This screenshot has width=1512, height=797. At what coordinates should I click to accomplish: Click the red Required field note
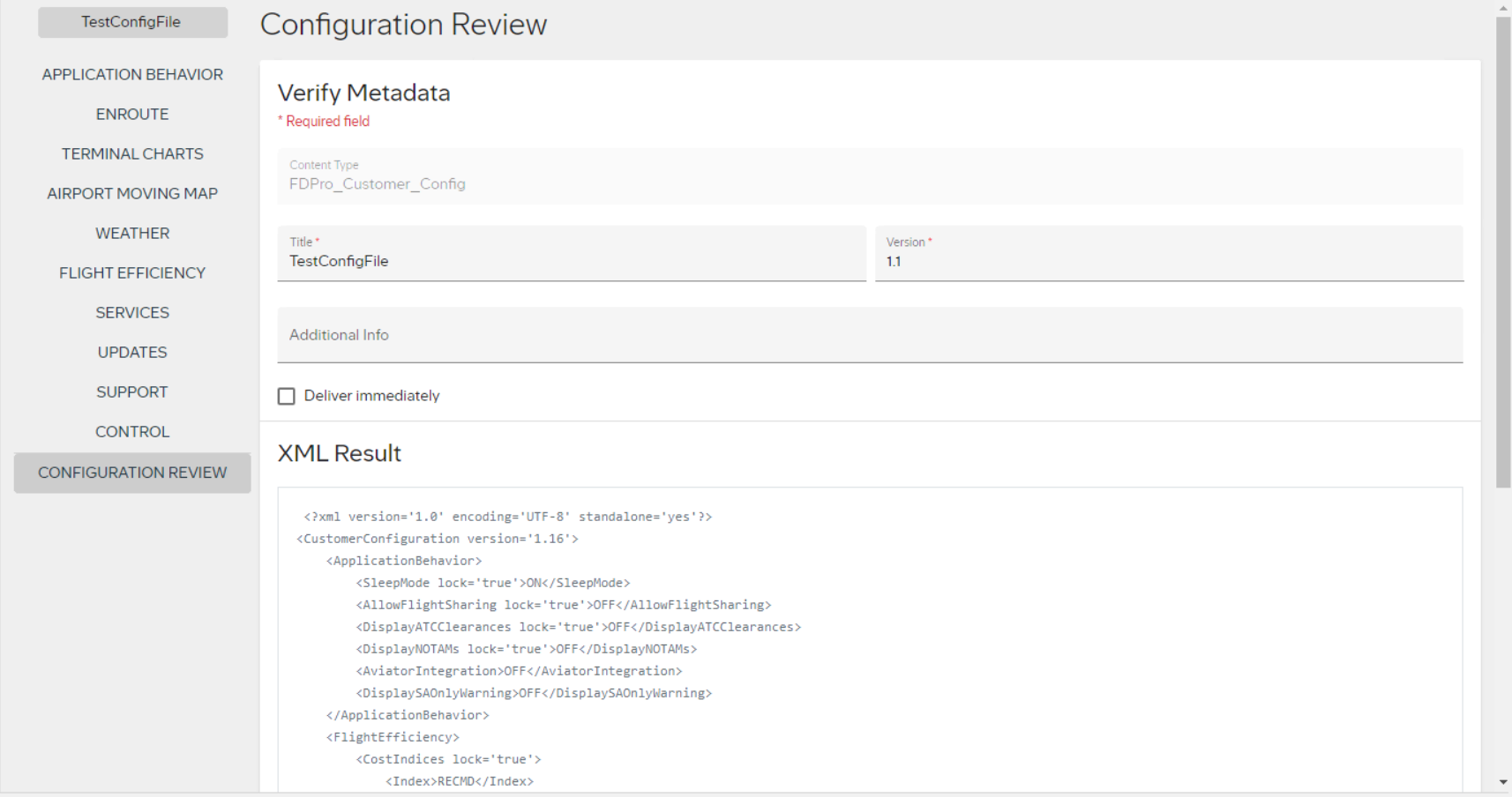(x=324, y=122)
